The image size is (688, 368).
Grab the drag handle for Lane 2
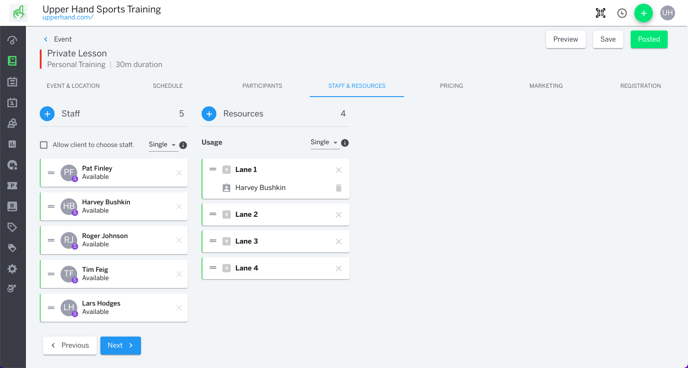213,214
